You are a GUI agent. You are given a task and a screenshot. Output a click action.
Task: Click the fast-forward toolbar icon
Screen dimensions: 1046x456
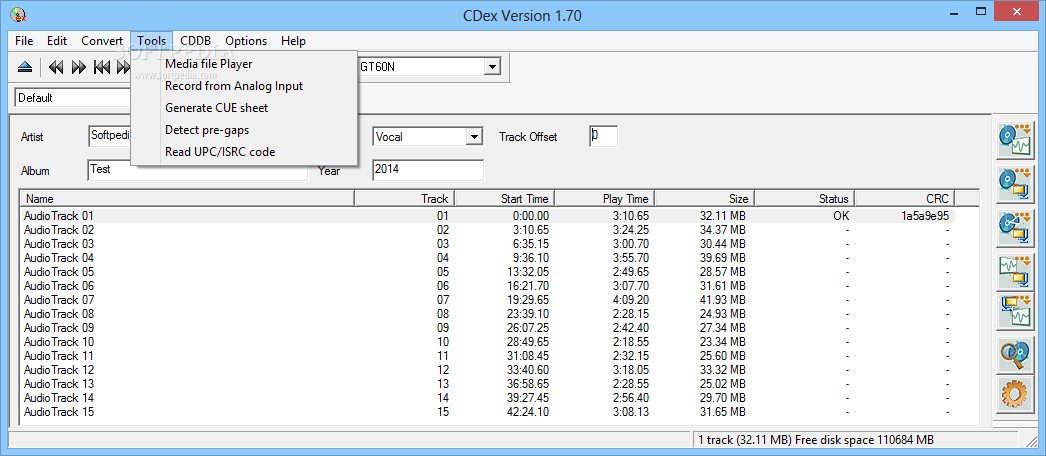(x=79, y=67)
